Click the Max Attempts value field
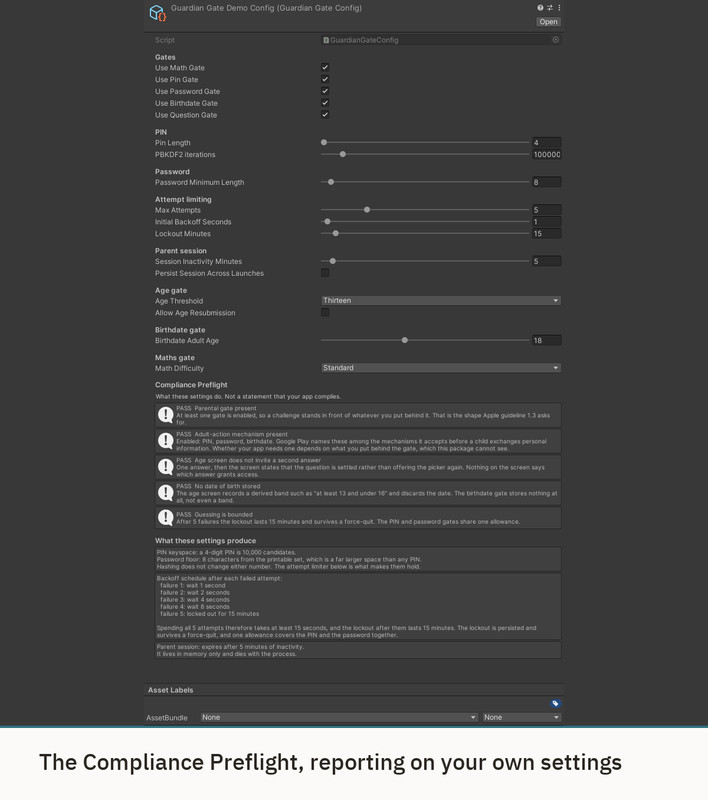The width and height of the screenshot is (708, 800). point(547,210)
